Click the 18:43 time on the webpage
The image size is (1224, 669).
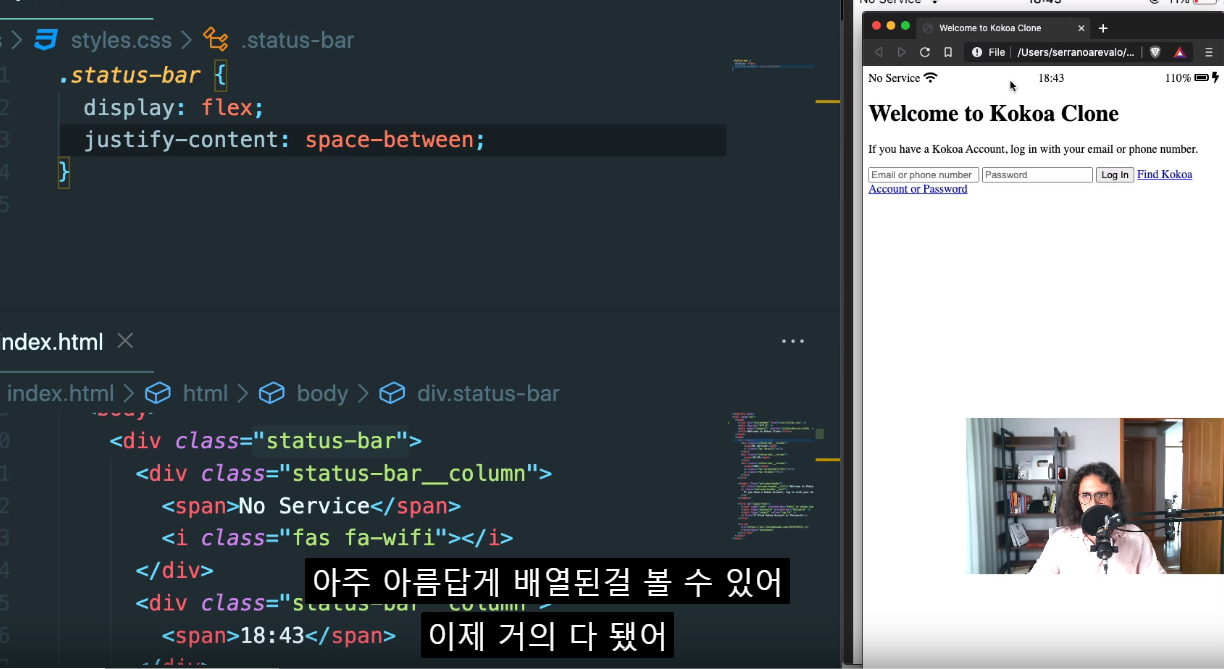tap(1051, 78)
